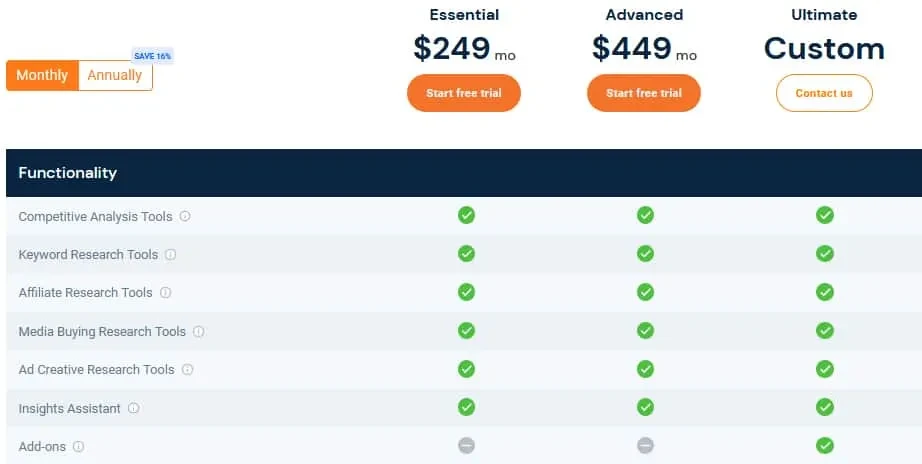
Task: Click the Insights Assistant info icon
Action: (134, 408)
